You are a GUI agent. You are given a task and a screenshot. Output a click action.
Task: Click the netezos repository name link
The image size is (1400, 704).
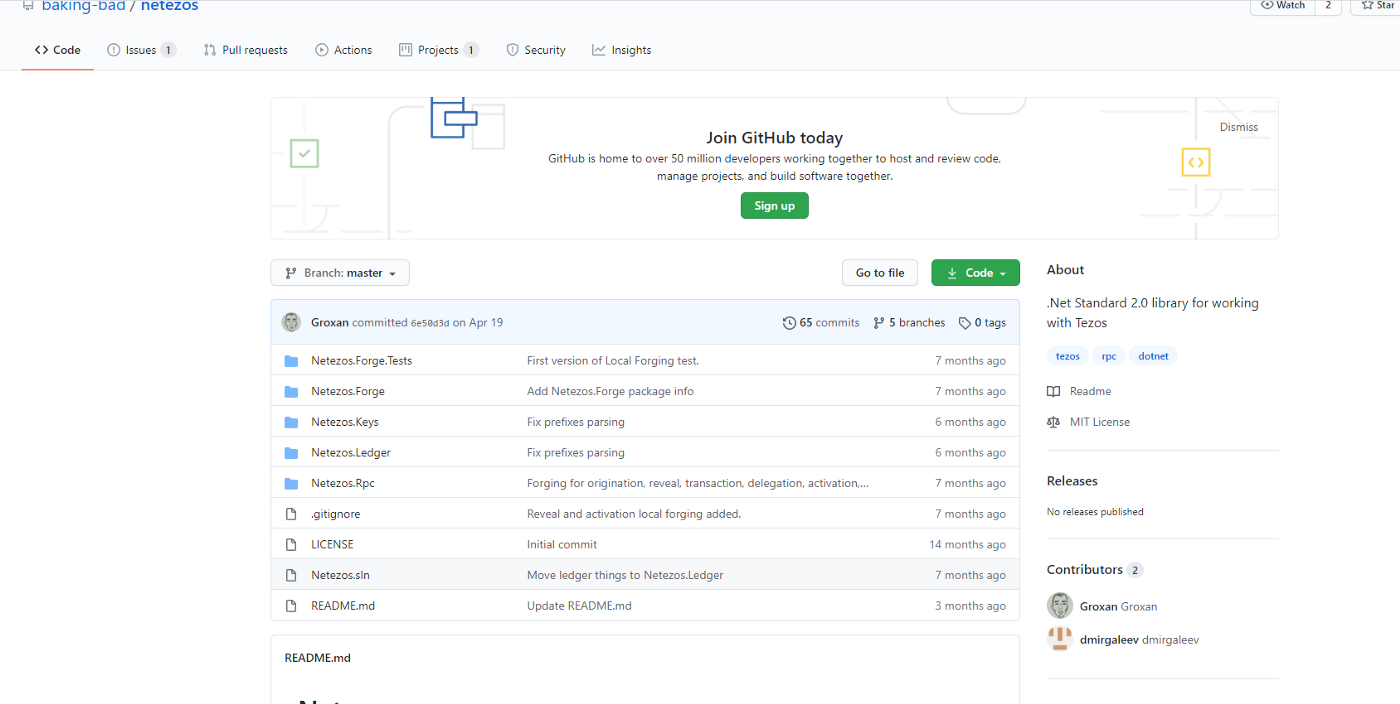[169, 6]
